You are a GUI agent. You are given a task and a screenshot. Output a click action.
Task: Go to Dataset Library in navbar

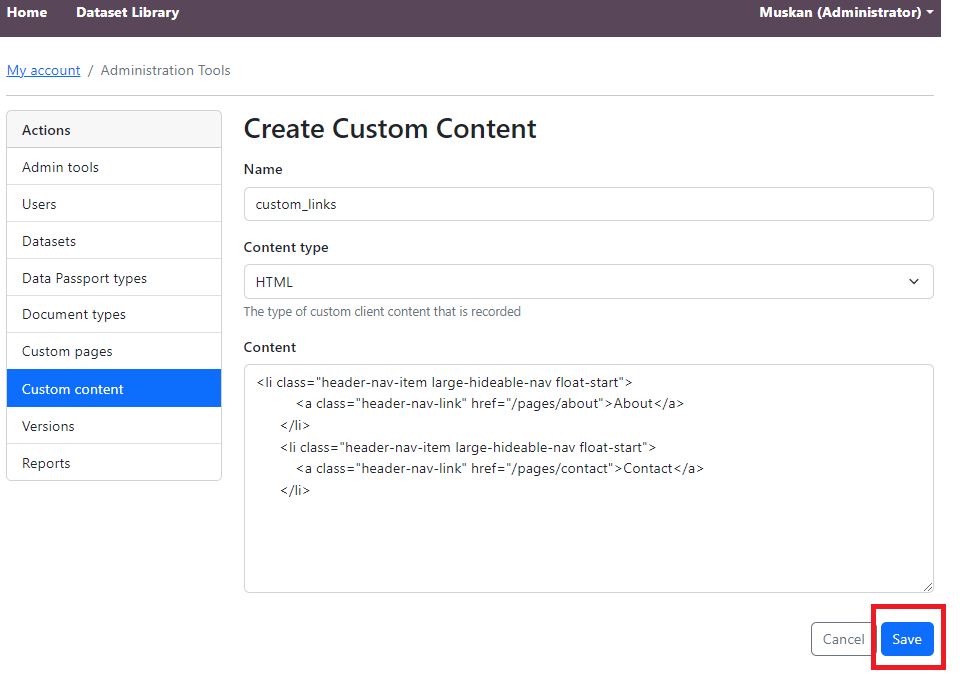click(x=127, y=13)
